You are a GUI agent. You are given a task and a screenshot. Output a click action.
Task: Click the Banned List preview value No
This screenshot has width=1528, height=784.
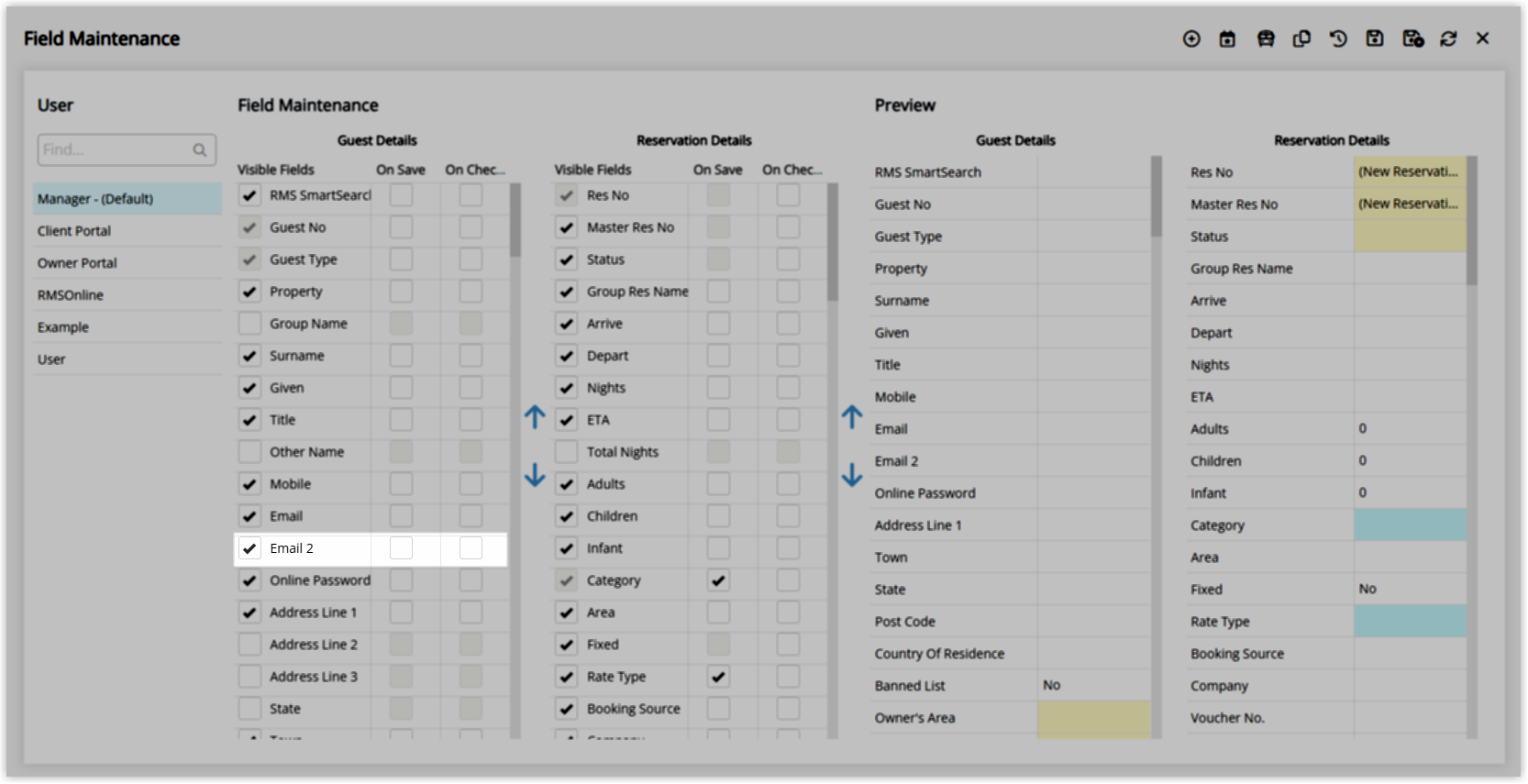point(1052,685)
